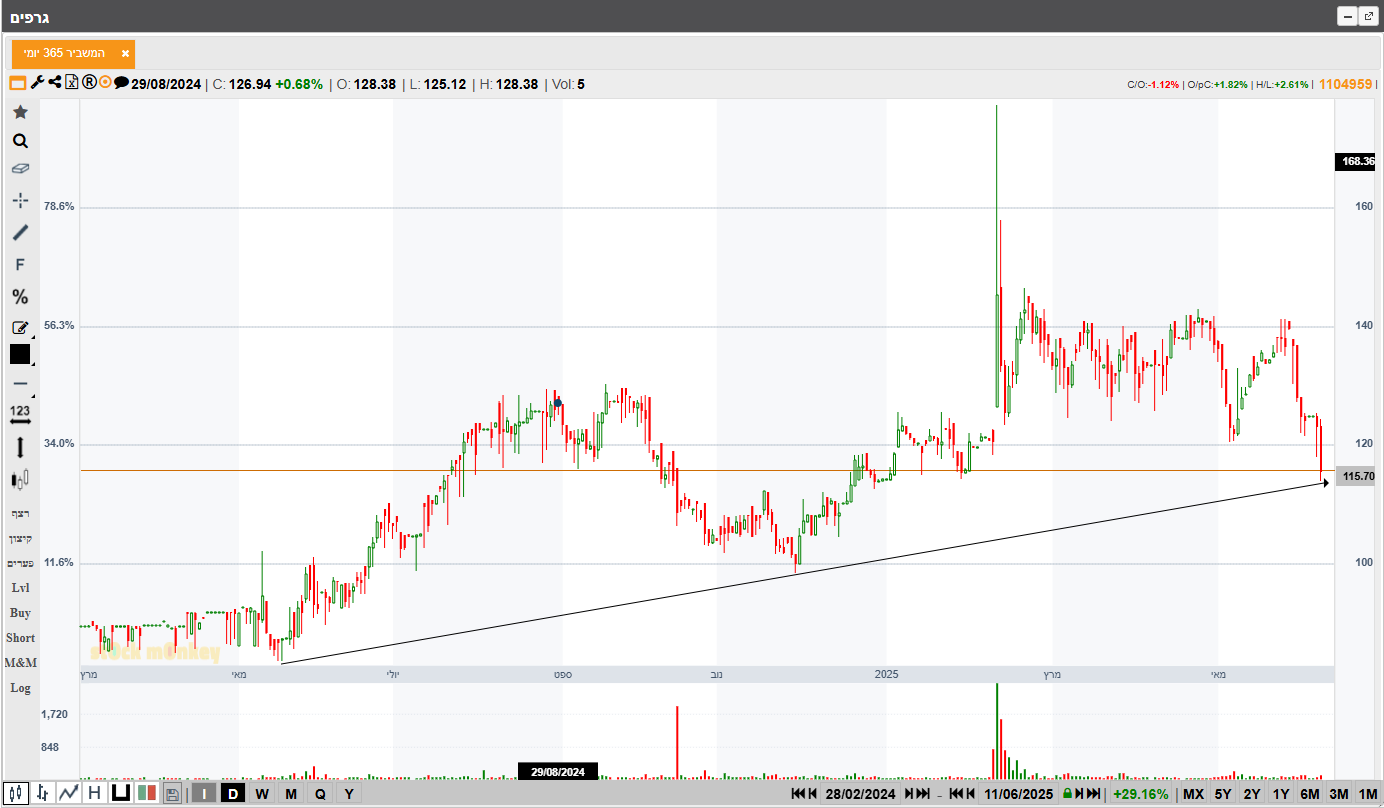Viewport: 1384px width, 808px height.
Task: Set chart range to 1Y
Action: (1281, 794)
